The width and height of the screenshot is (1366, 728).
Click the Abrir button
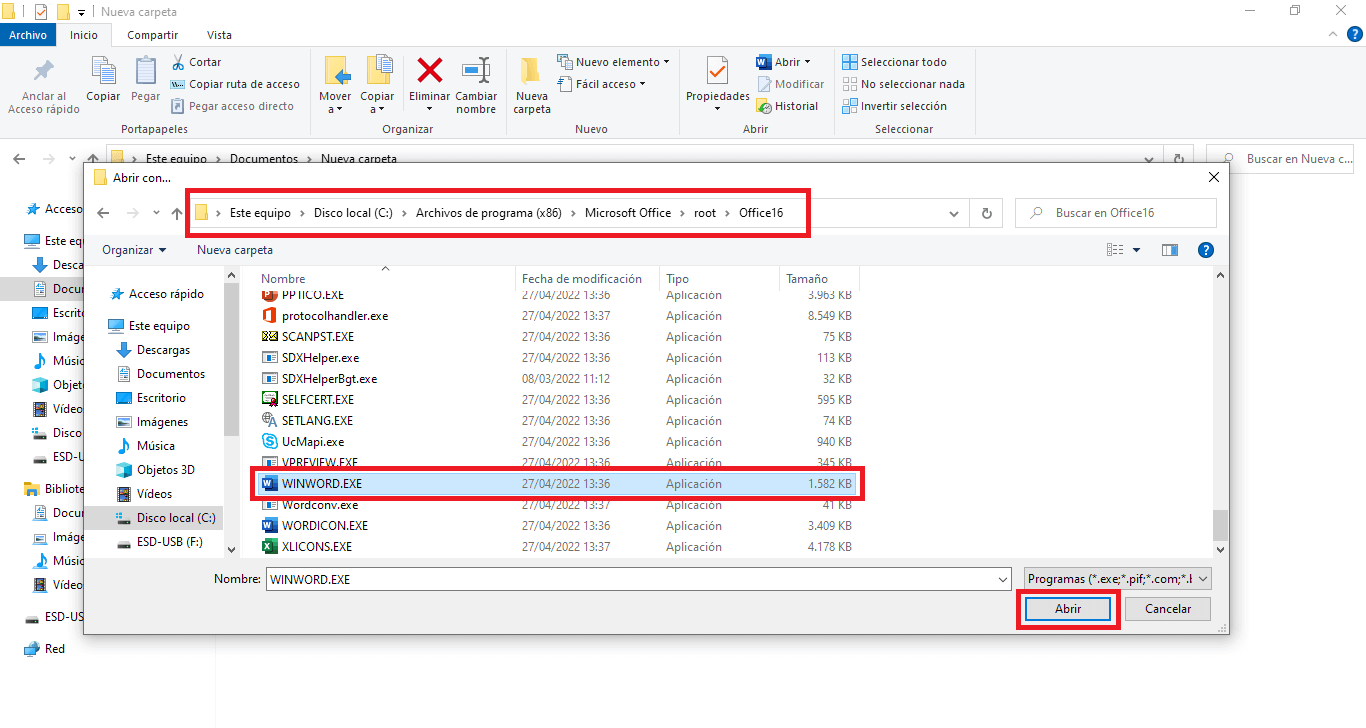click(1068, 608)
